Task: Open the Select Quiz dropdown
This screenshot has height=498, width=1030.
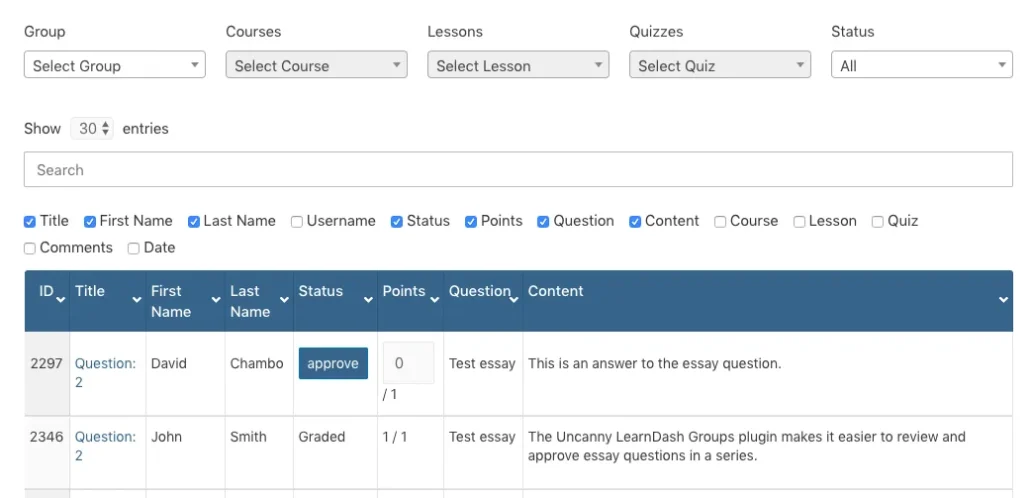Action: pyautogui.click(x=719, y=66)
